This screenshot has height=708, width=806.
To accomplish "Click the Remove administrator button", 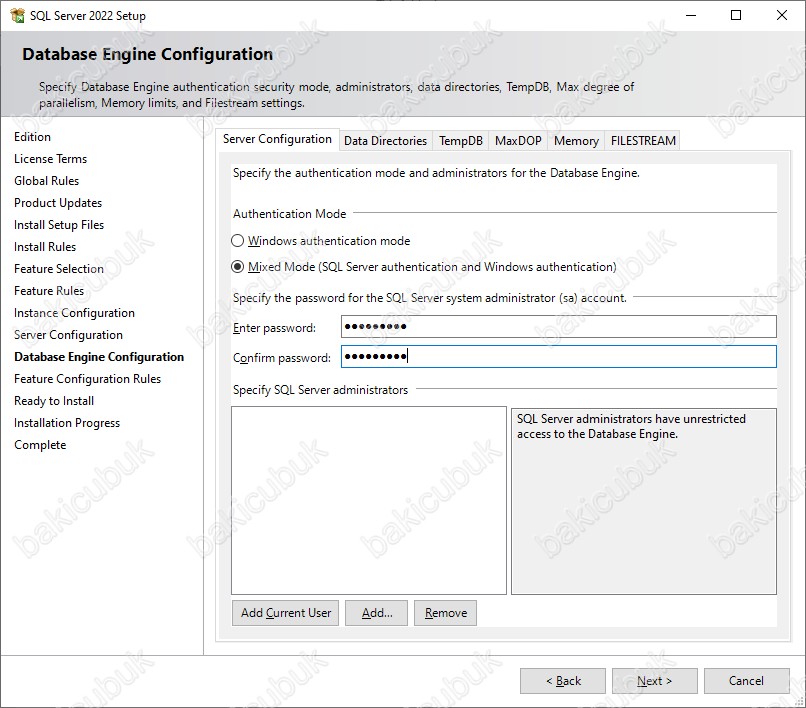I will pyautogui.click(x=446, y=613).
